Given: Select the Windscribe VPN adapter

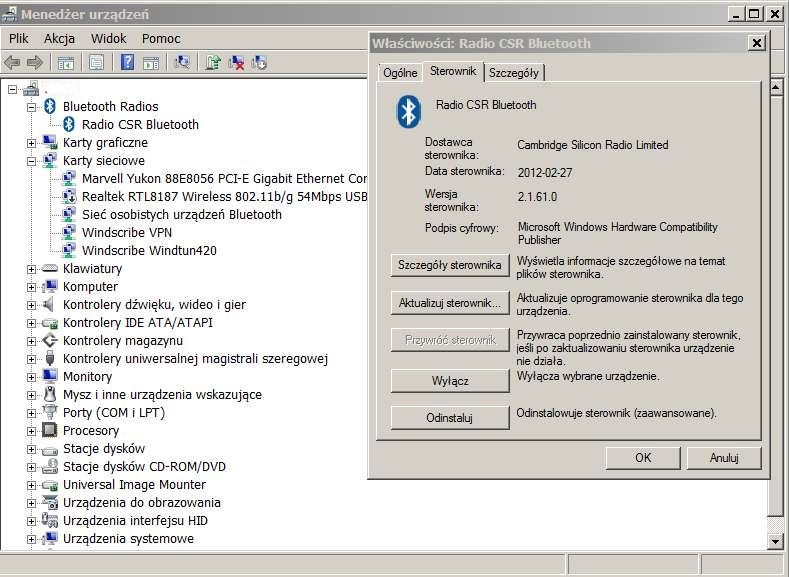Looking at the screenshot, I should tap(127, 232).
